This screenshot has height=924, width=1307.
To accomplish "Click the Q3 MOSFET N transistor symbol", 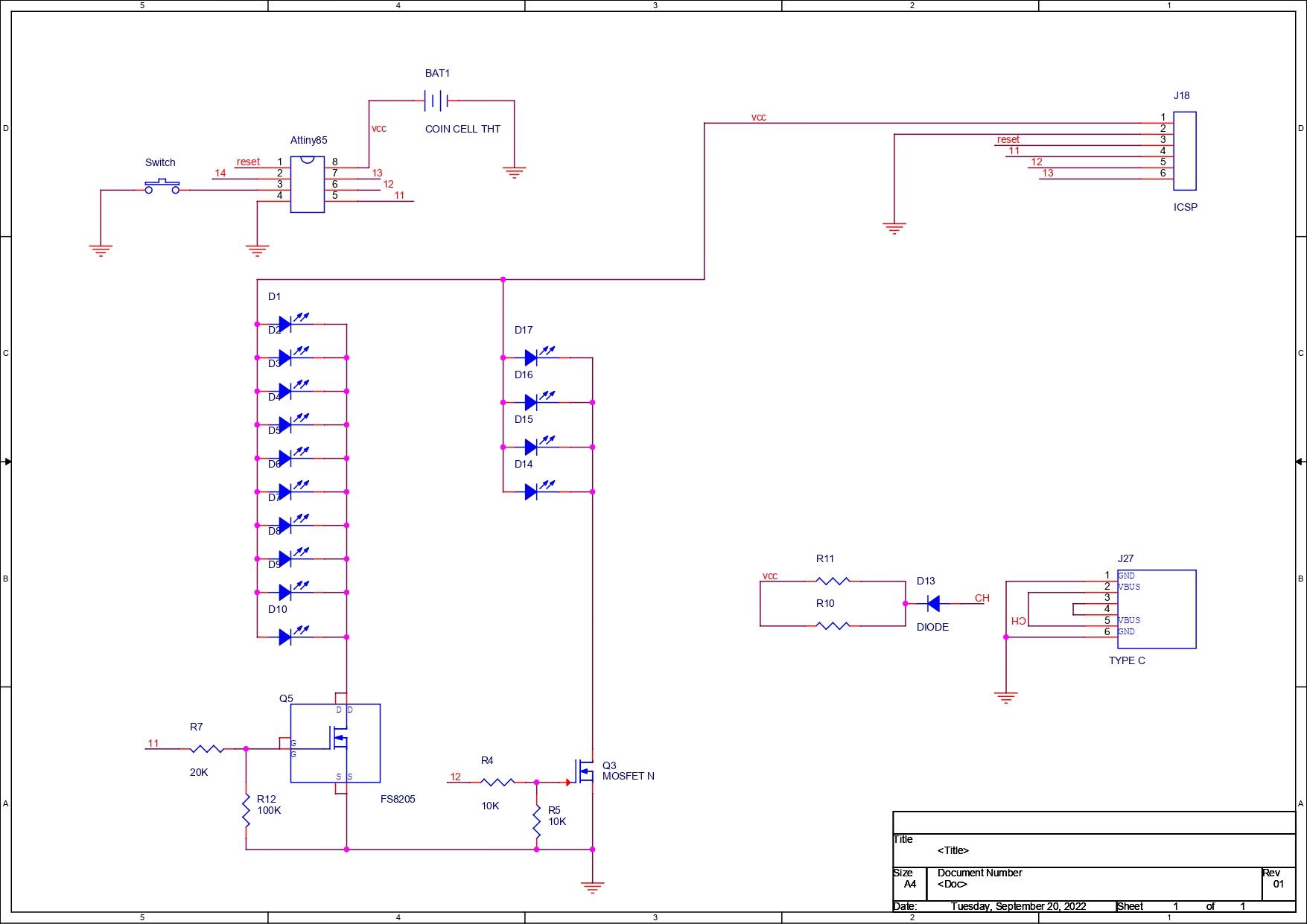I will [x=583, y=771].
